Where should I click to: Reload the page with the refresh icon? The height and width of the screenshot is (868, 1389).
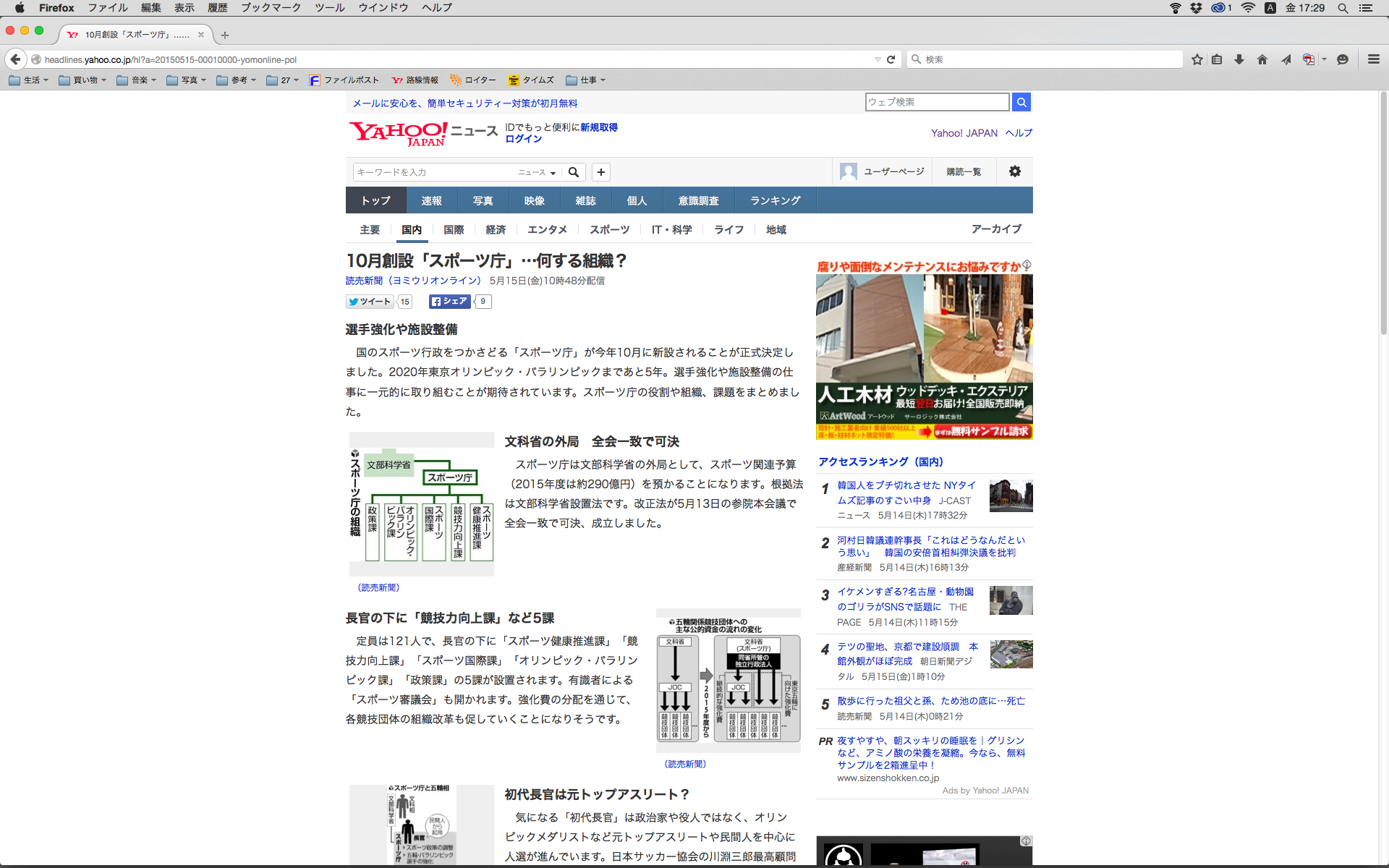point(891,59)
